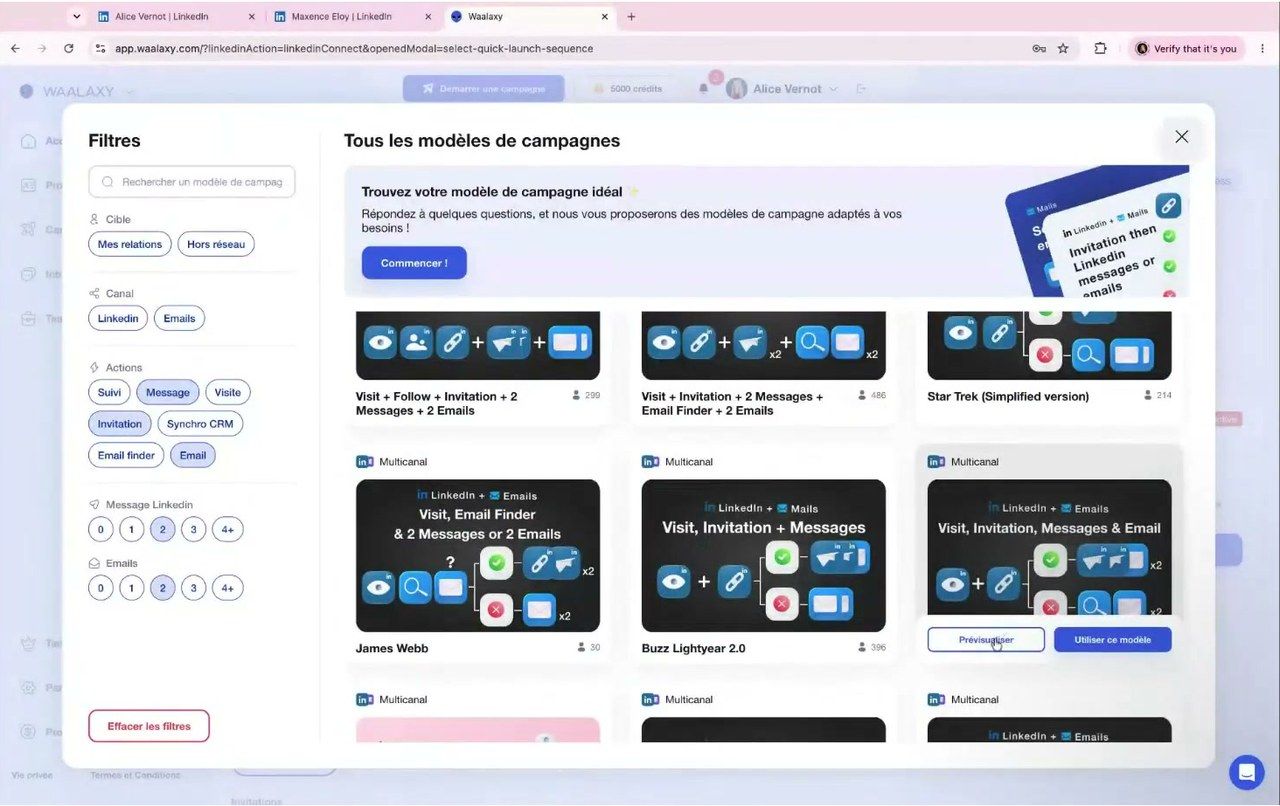Image resolution: width=1280 pixels, height=806 pixels.
Task: Reload the page in browser toolbar
Action: coord(69,48)
